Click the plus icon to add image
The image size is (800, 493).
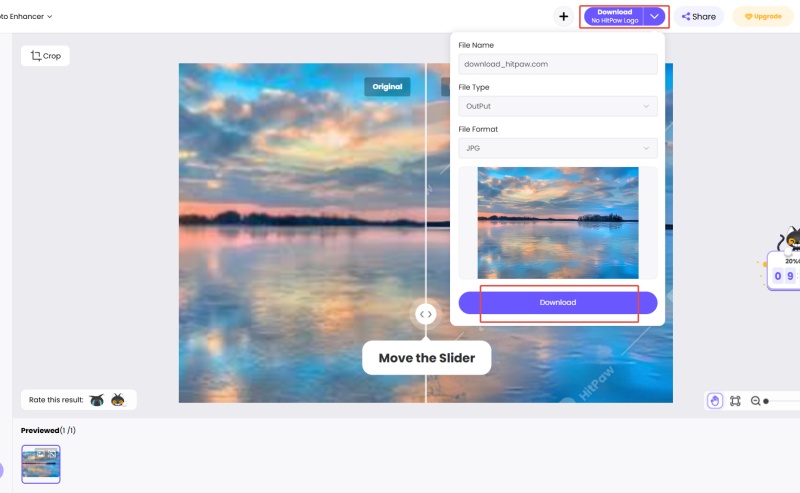click(563, 16)
